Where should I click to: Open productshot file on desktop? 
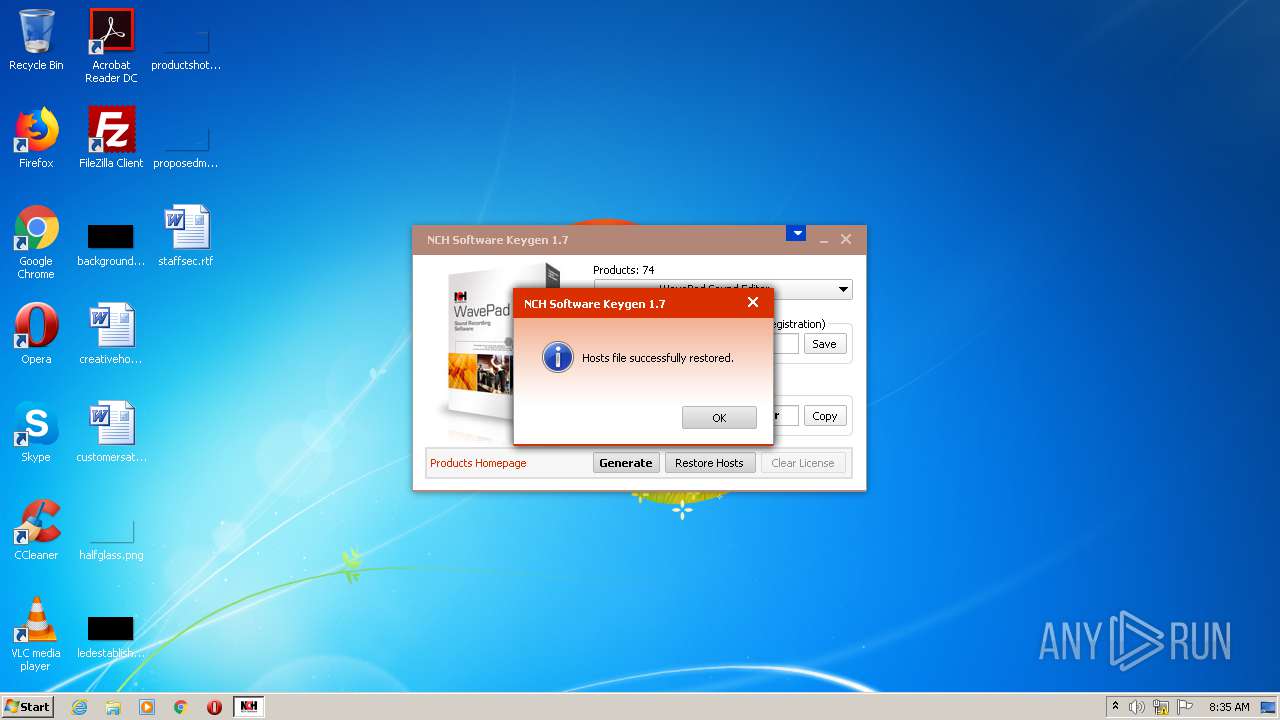click(x=186, y=46)
